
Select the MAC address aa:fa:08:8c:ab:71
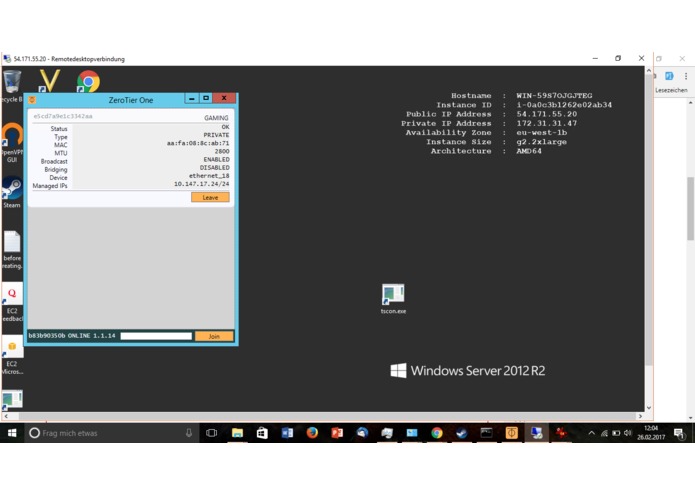tap(198, 143)
